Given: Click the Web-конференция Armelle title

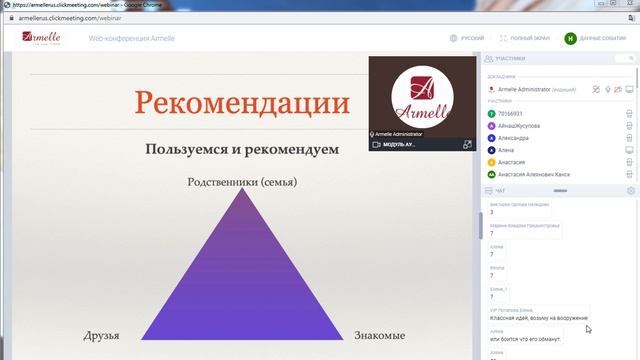Looking at the screenshot, I should pos(131,38).
